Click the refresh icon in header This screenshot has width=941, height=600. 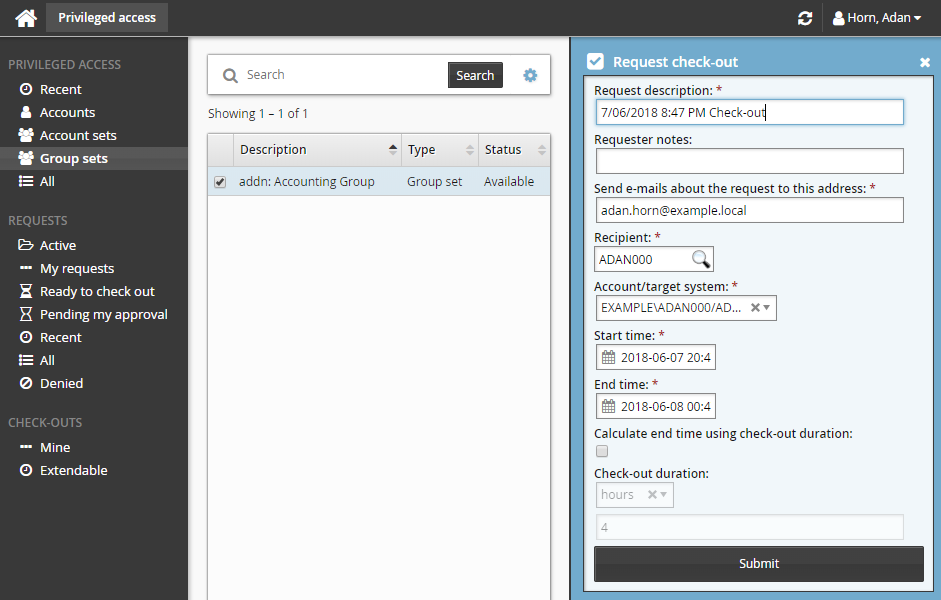(805, 18)
